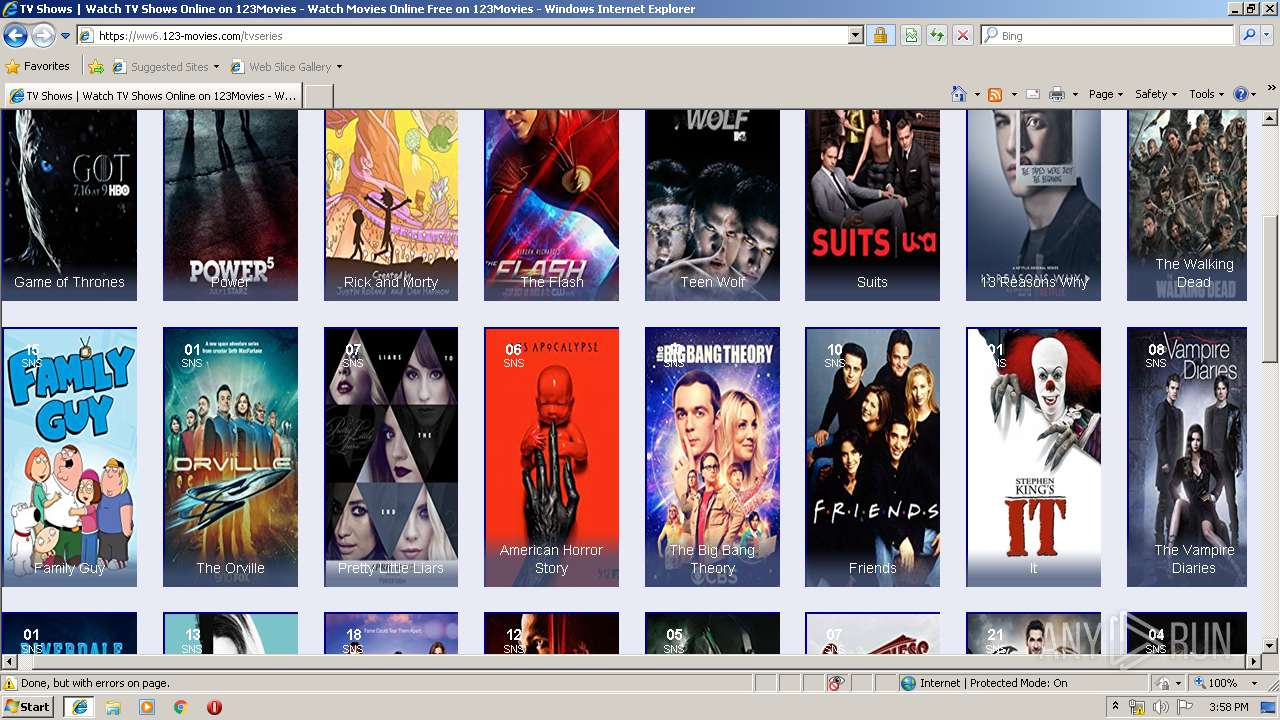1280x720 pixels.
Task: Click the vertical scrollbar up arrow
Action: [1270, 119]
